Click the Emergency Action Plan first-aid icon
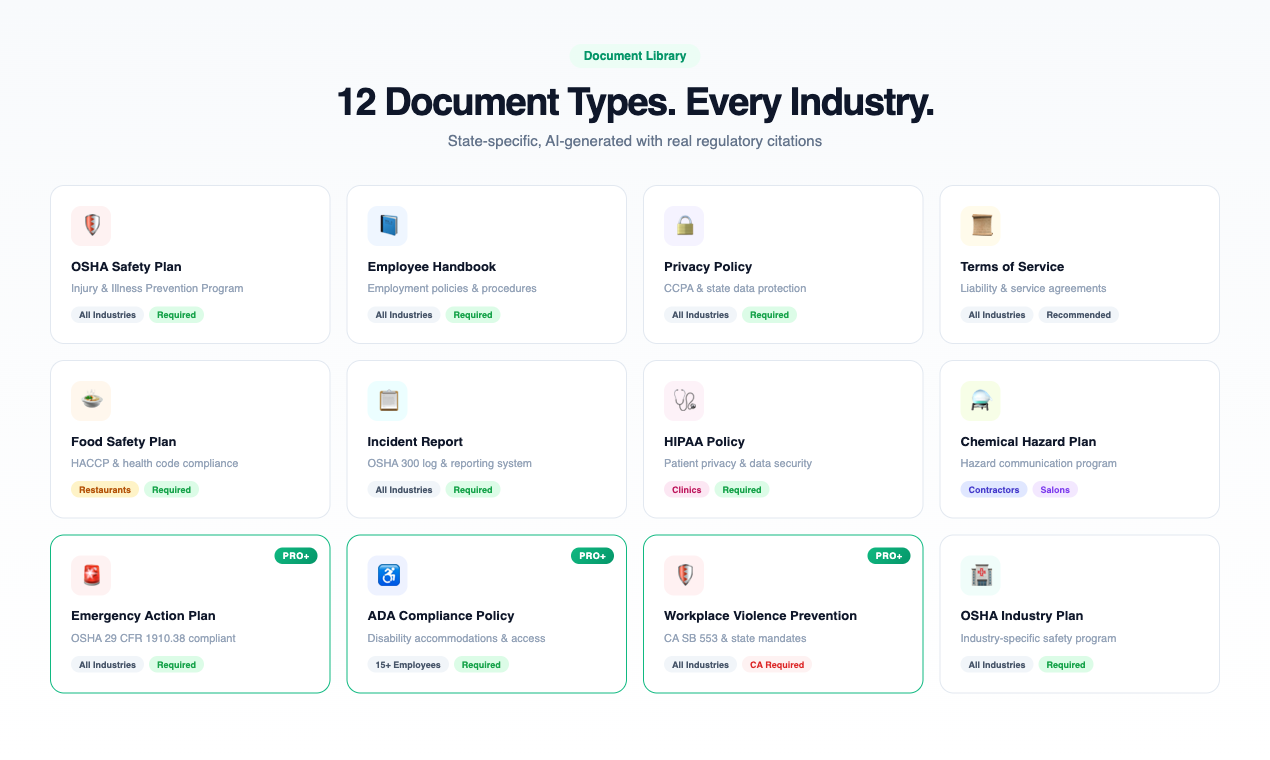1270x760 pixels. (91, 575)
